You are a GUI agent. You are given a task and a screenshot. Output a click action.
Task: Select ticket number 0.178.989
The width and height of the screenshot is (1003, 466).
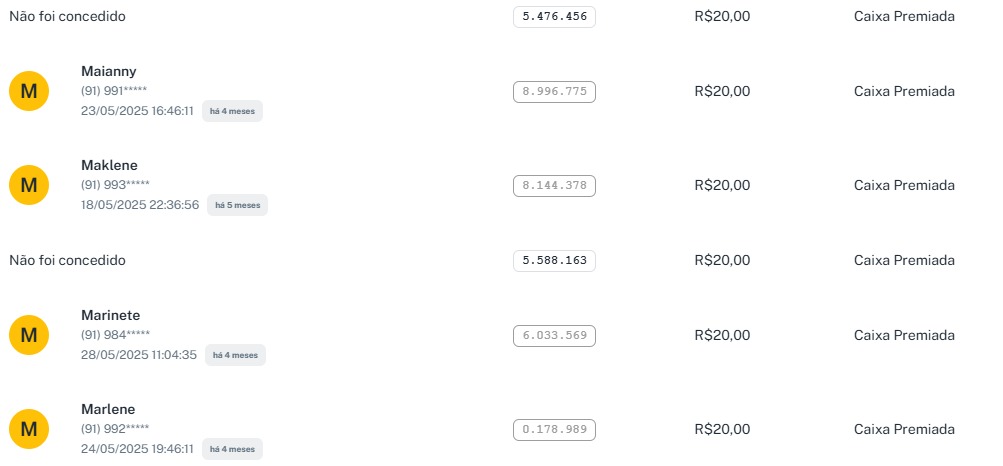[x=554, y=430]
